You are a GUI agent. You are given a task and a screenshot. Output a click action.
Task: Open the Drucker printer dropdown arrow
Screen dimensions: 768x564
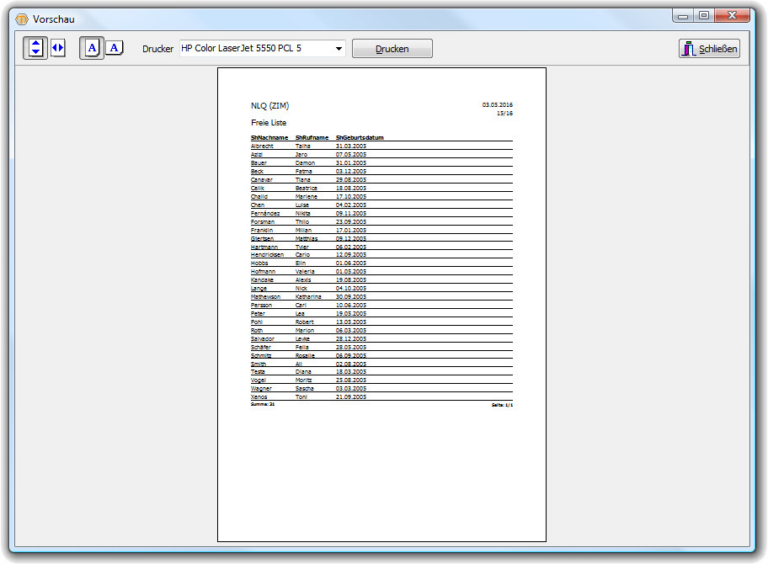pyautogui.click(x=338, y=48)
